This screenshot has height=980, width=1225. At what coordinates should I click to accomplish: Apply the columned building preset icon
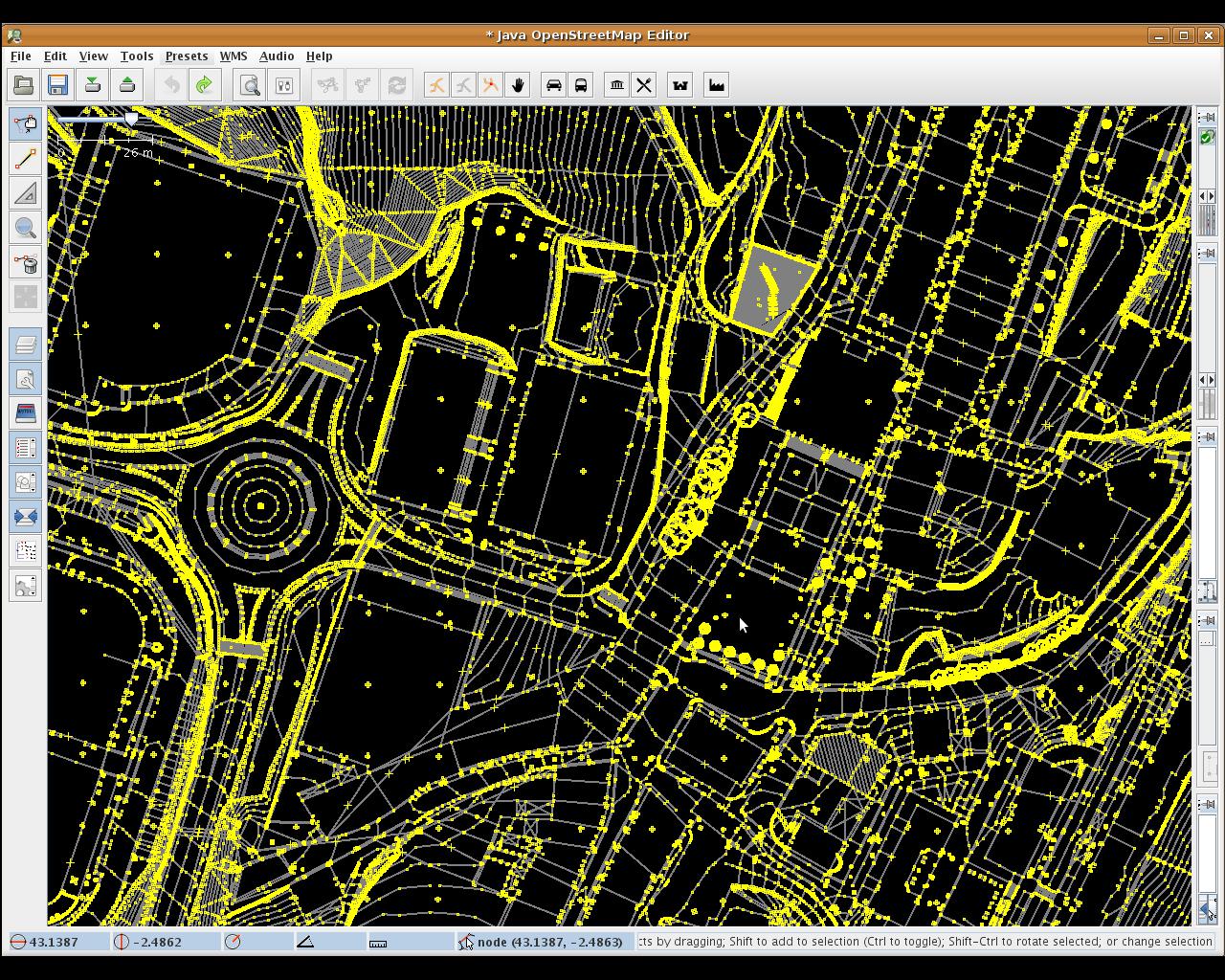pyautogui.click(x=617, y=85)
